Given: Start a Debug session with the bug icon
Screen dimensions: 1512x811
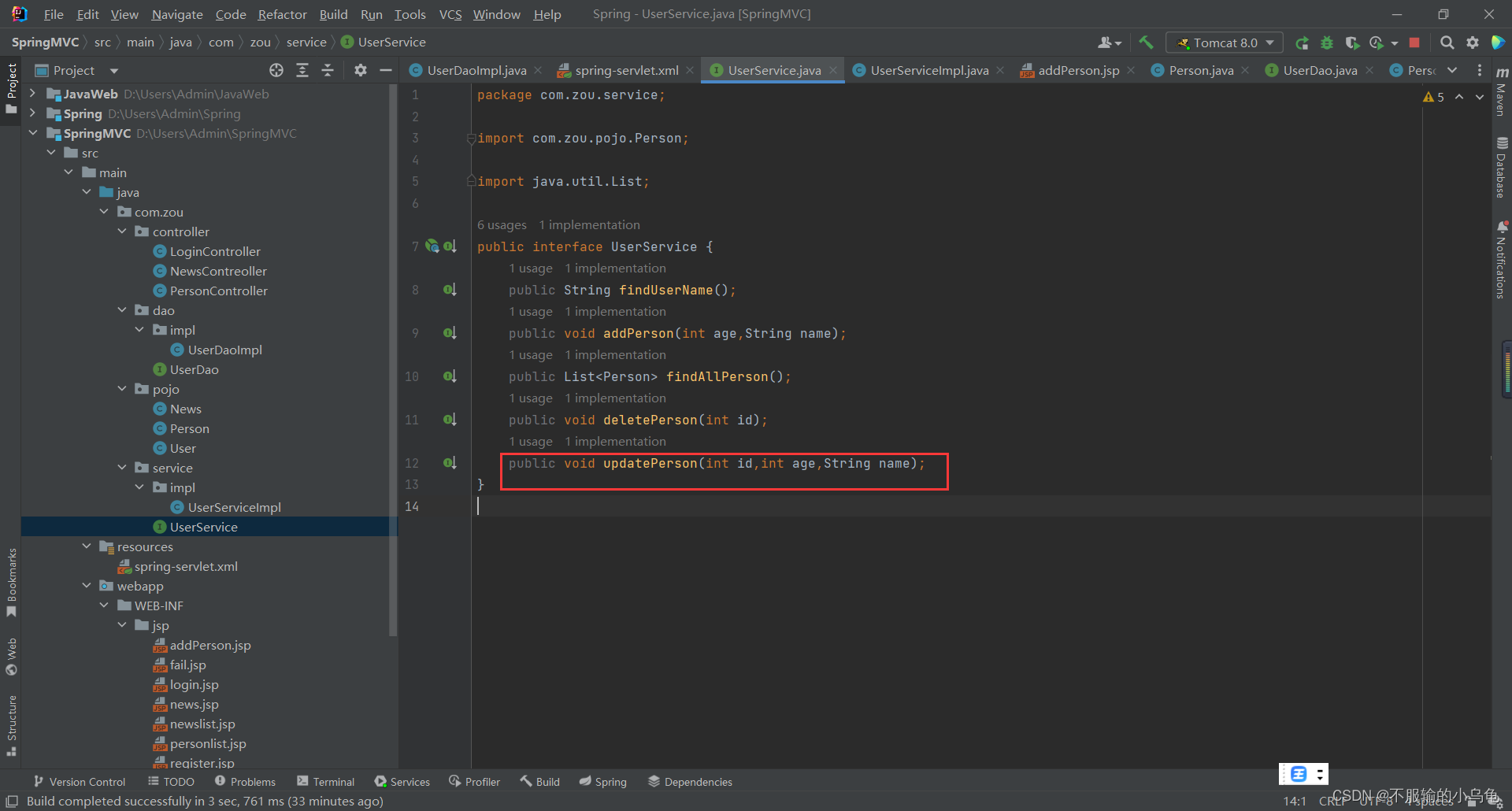Looking at the screenshot, I should point(1328,43).
